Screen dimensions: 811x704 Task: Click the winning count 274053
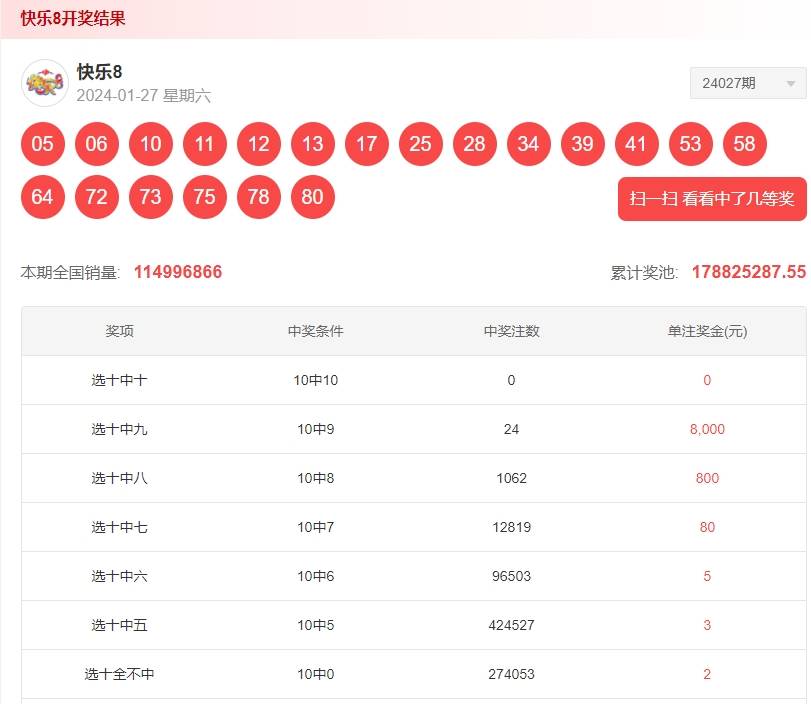512,674
